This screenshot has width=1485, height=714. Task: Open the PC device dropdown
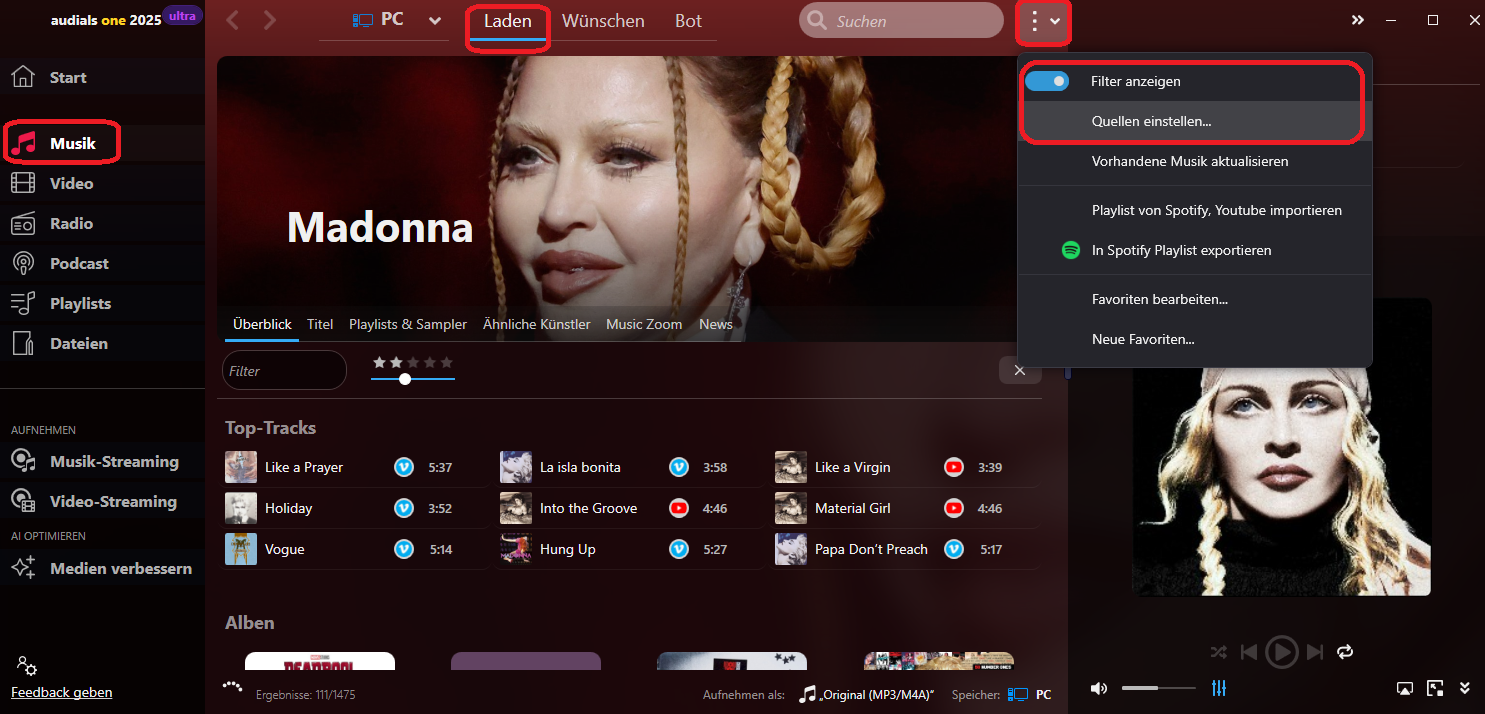(x=397, y=20)
